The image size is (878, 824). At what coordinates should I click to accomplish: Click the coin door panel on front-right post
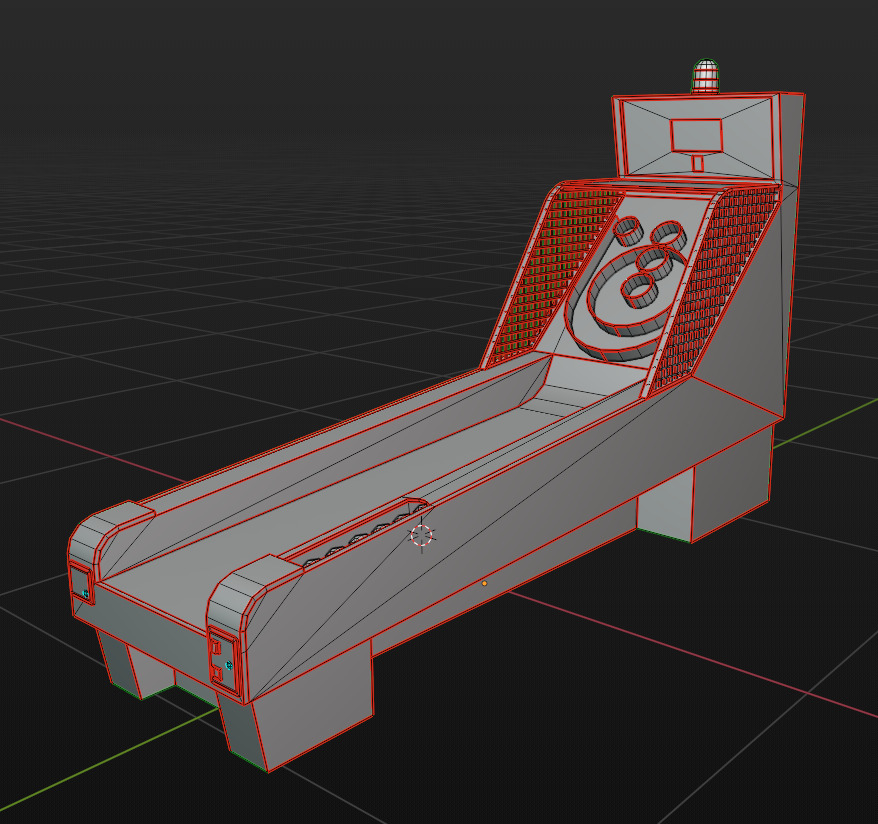(223, 661)
